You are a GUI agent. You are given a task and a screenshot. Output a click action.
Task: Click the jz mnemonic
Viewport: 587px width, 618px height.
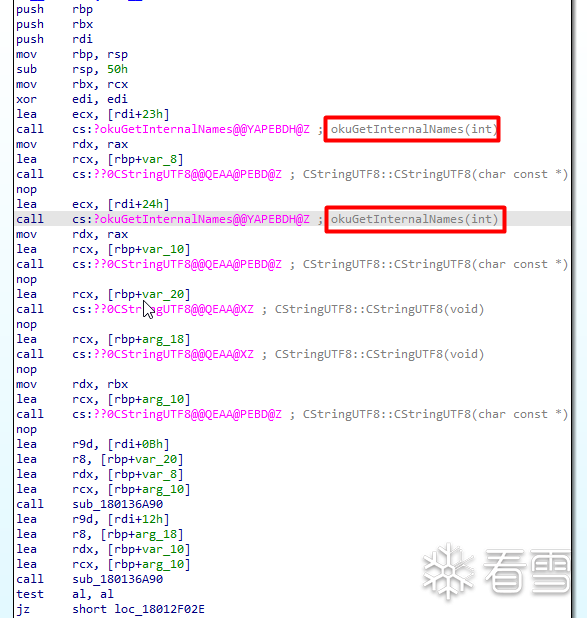(23, 609)
